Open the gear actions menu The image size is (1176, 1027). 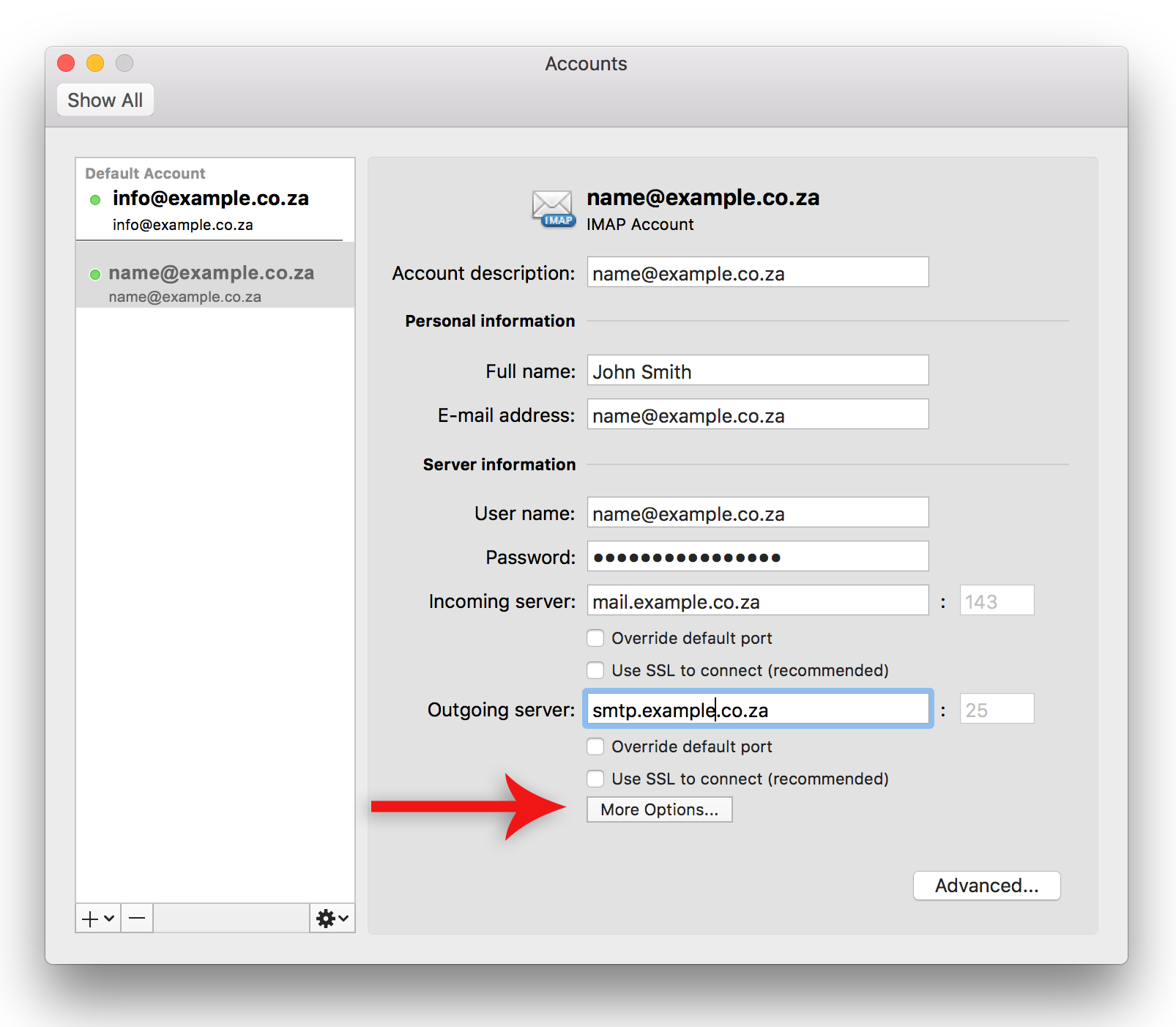332,918
